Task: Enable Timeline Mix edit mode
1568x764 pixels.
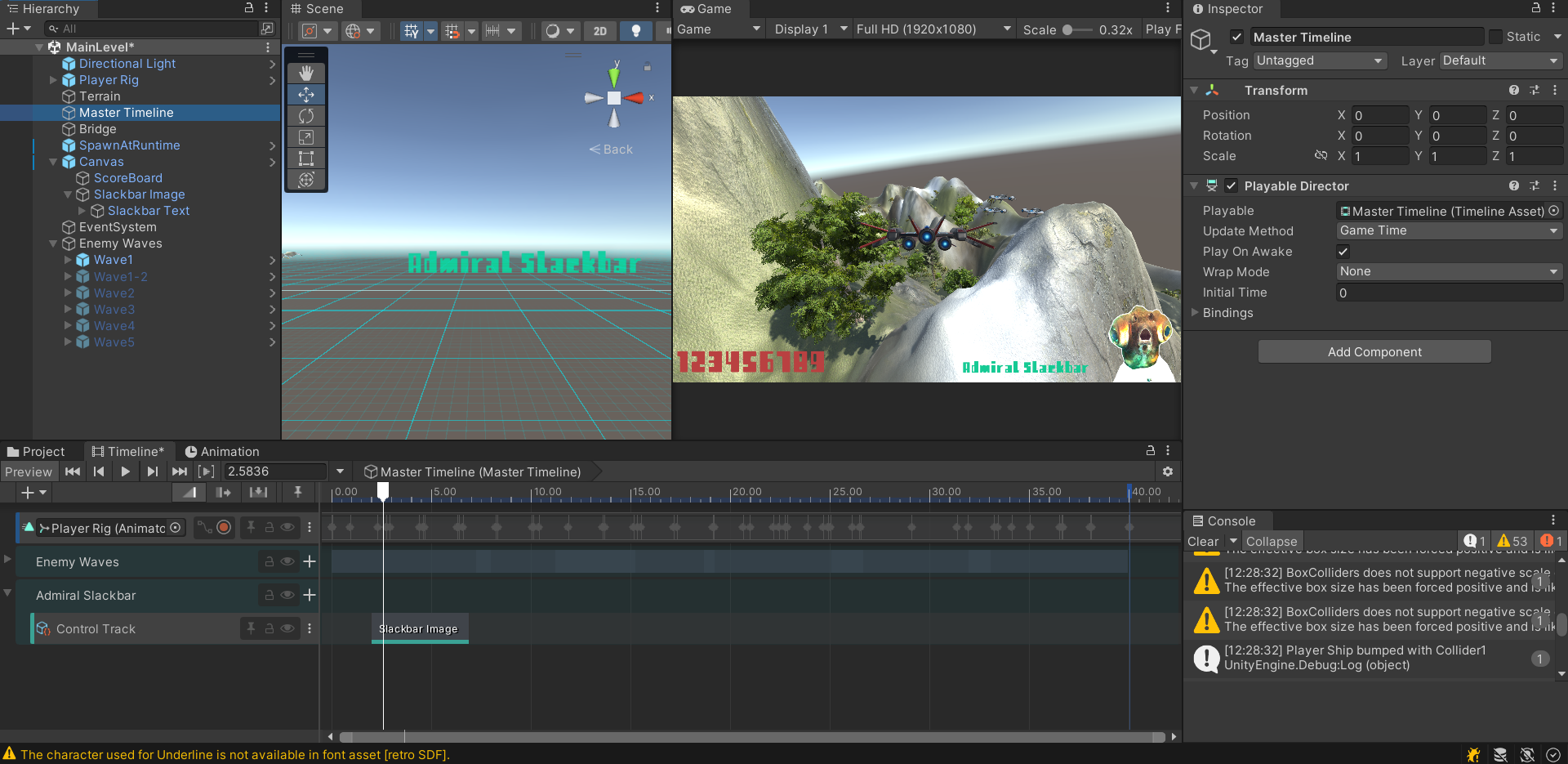Action: 189,492
